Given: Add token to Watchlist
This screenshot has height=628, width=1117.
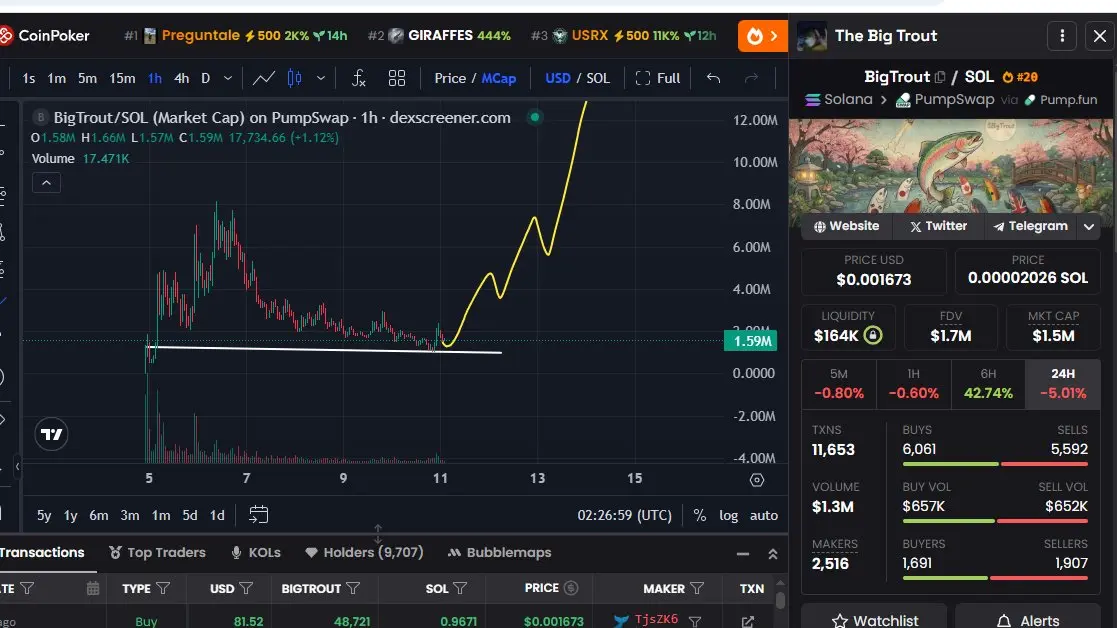Looking at the screenshot, I should click(874, 619).
